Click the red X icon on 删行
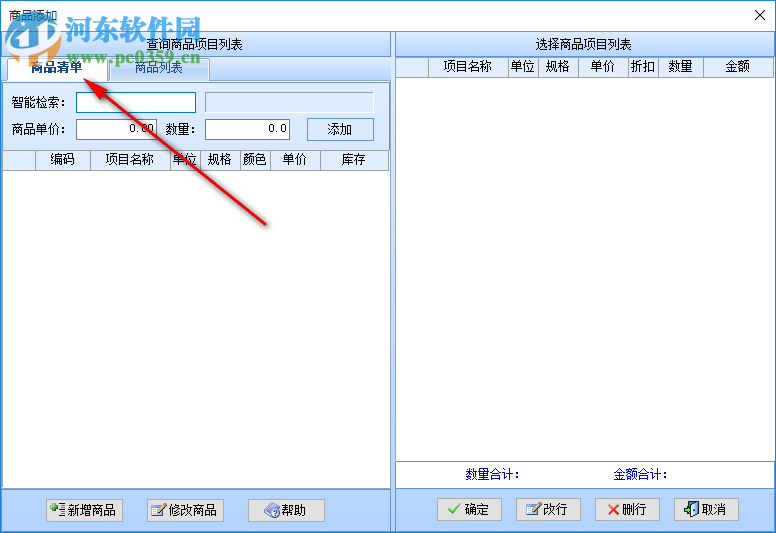Screen dimensions: 776x533 click(613, 510)
